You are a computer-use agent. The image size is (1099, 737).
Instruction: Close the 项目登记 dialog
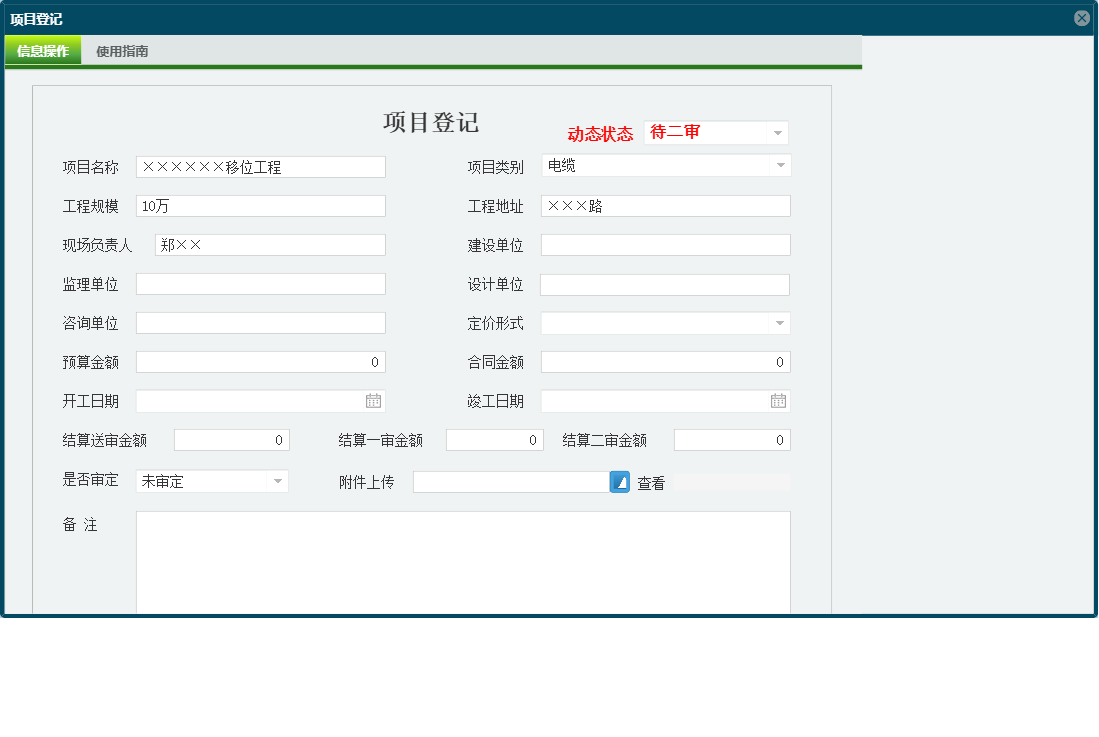pos(1083,17)
